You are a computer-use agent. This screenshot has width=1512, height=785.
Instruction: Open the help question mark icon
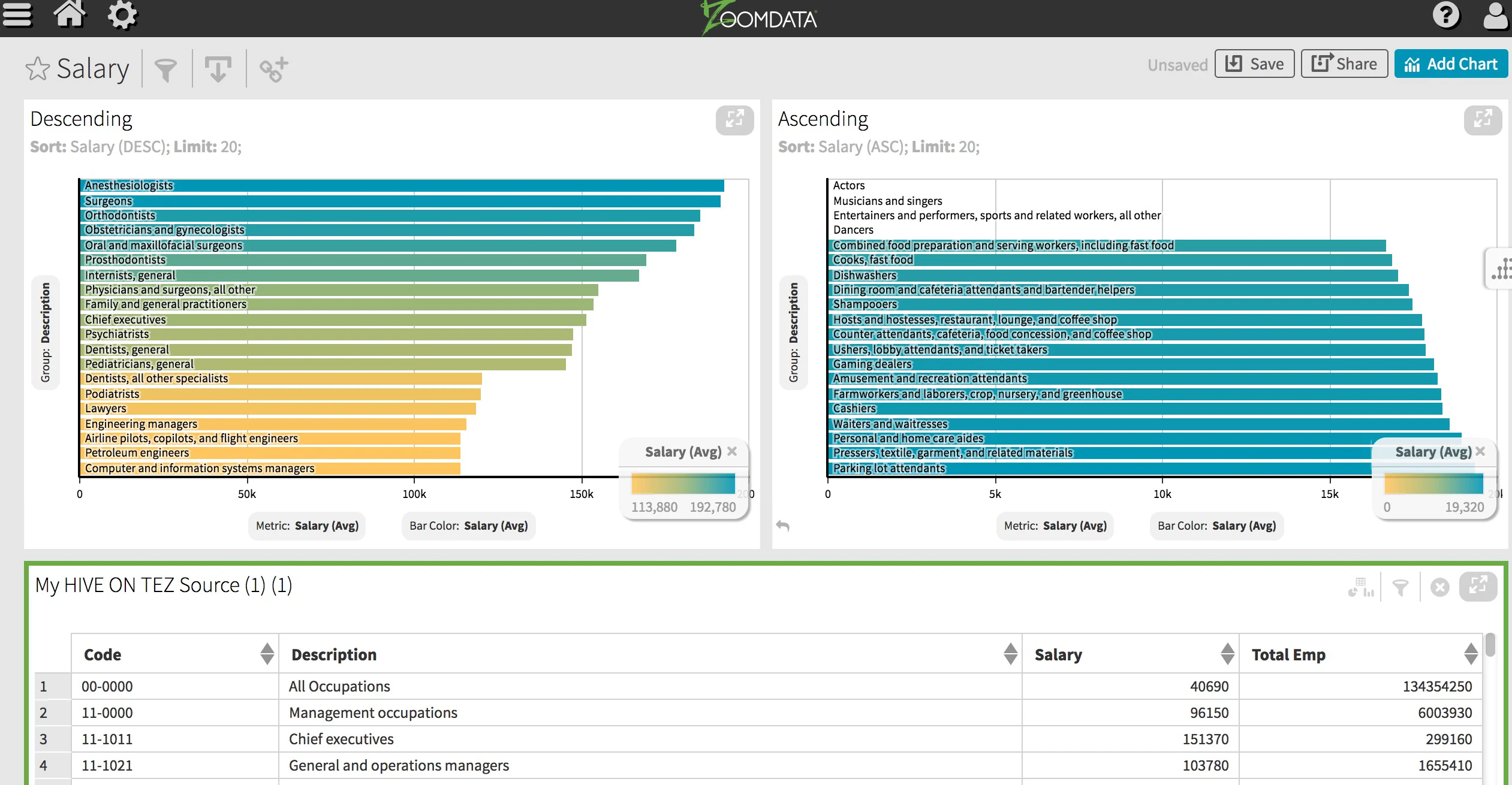[1446, 15]
